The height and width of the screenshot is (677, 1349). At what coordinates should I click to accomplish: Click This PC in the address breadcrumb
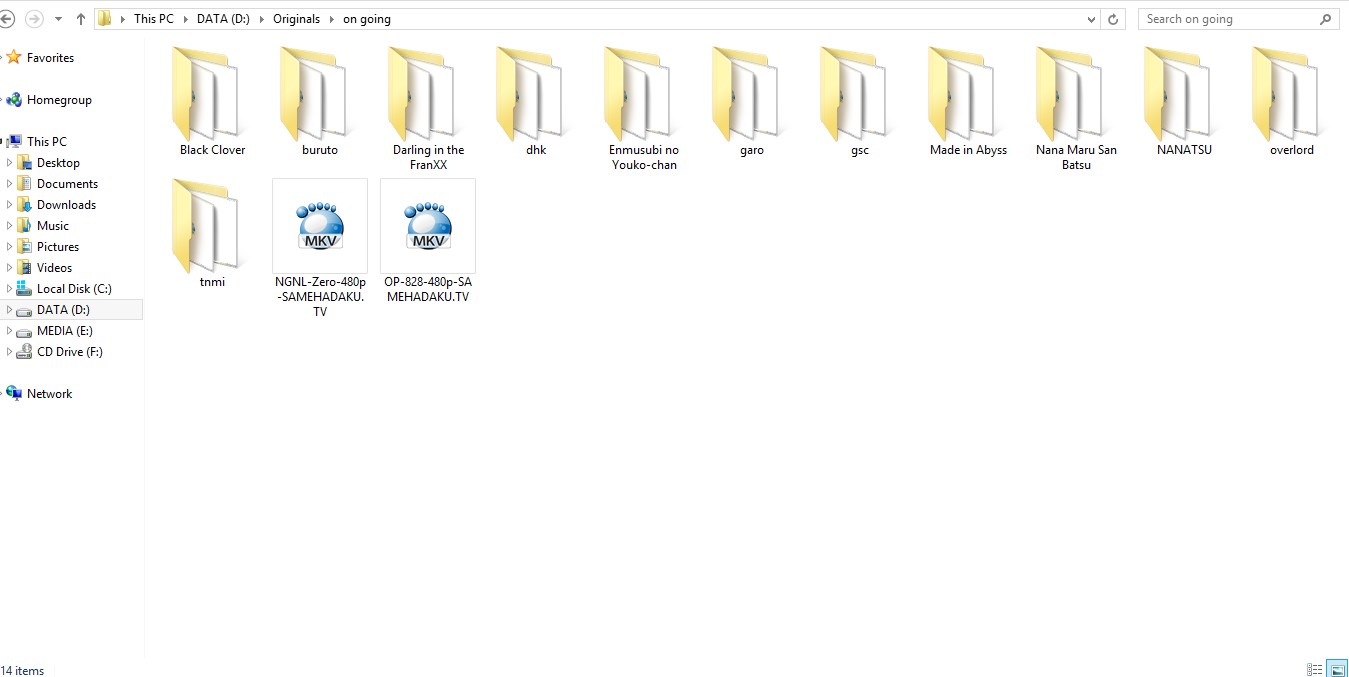point(153,19)
